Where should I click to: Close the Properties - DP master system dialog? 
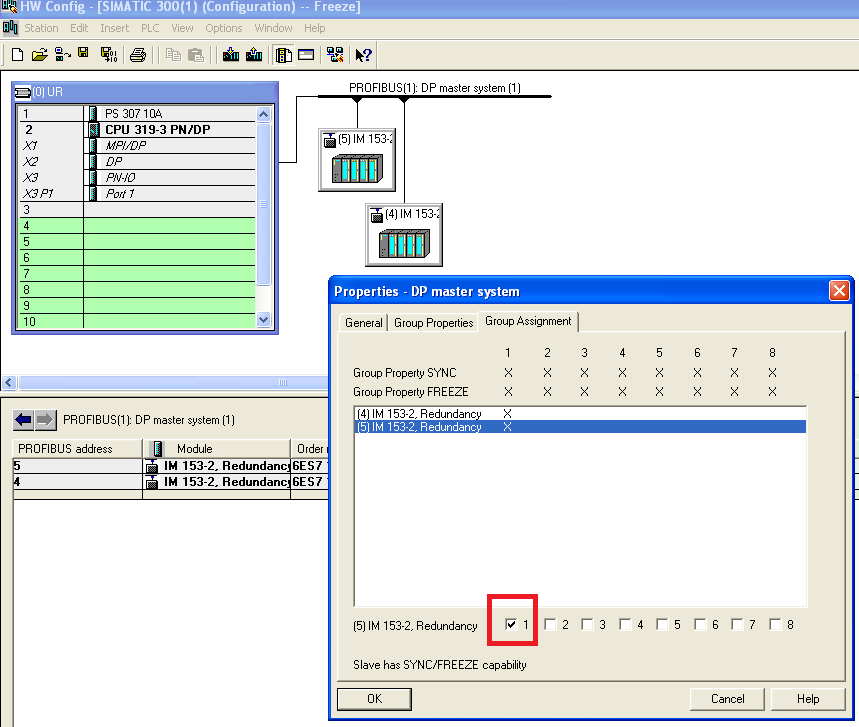(839, 290)
